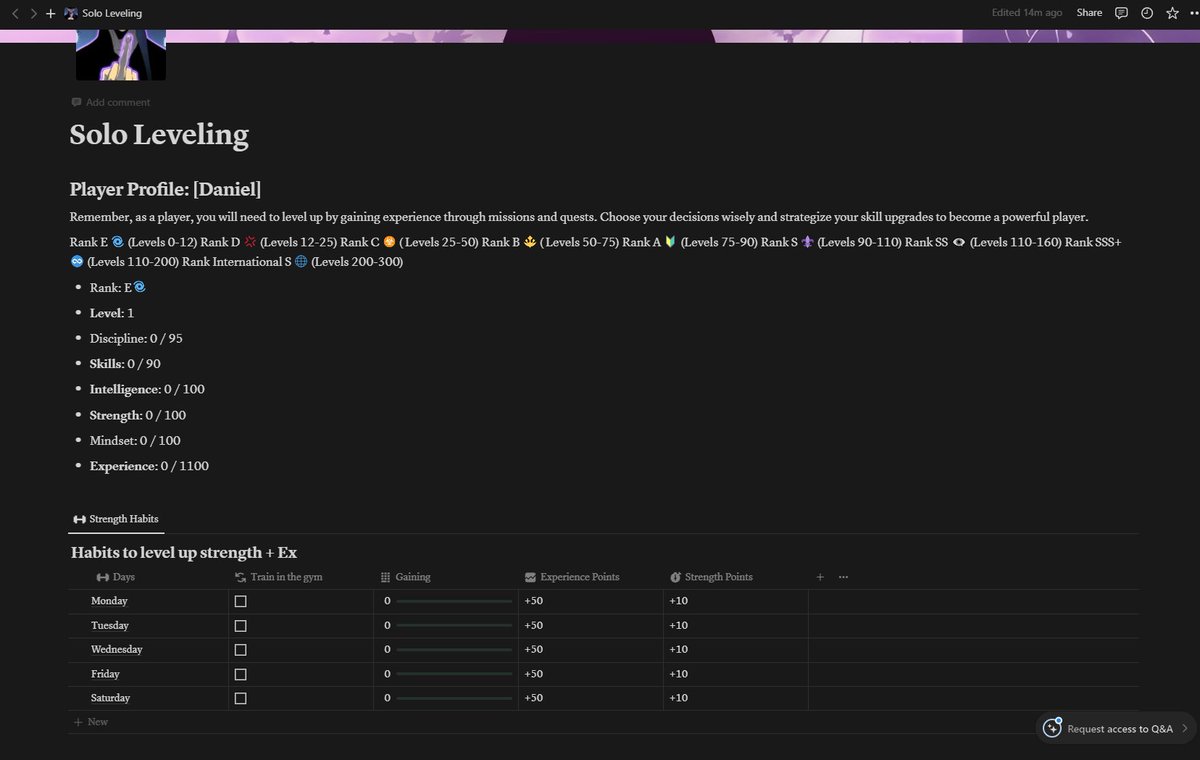Click Saturday's Gaining progress bar
Viewport: 1200px width, 760px height.
click(454, 698)
